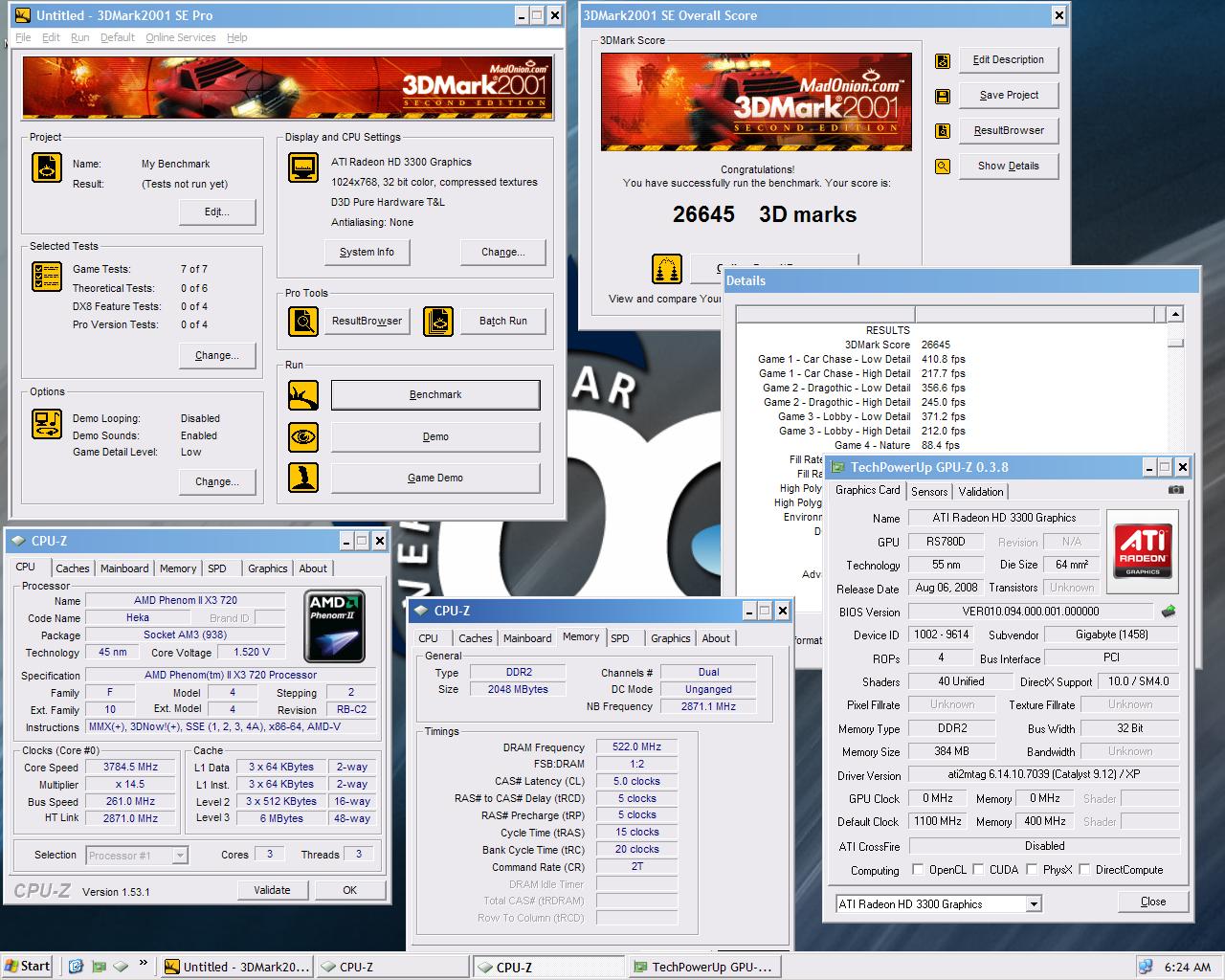
Task: Open the GPU selection dropdown in GPU-Z
Action: pos(1034,904)
